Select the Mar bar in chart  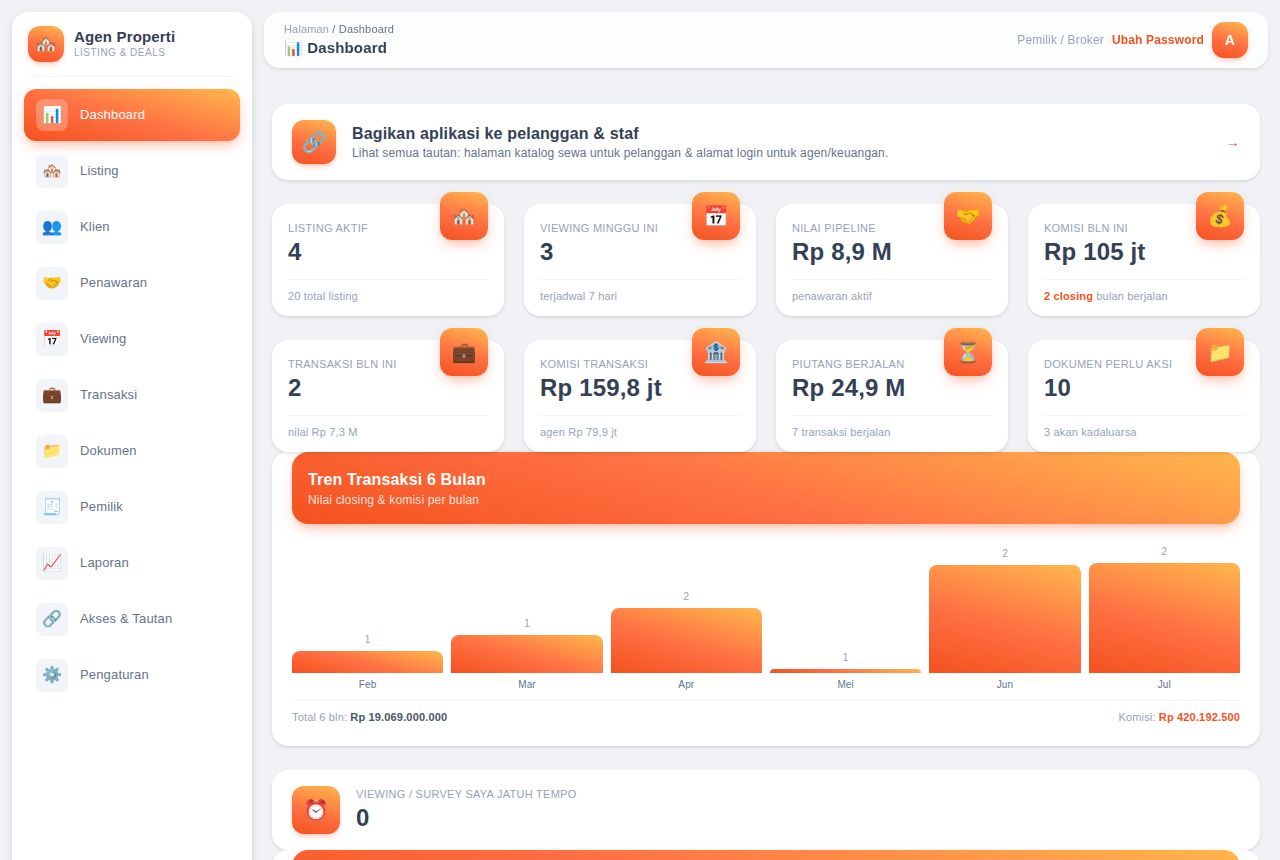point(527,654)
